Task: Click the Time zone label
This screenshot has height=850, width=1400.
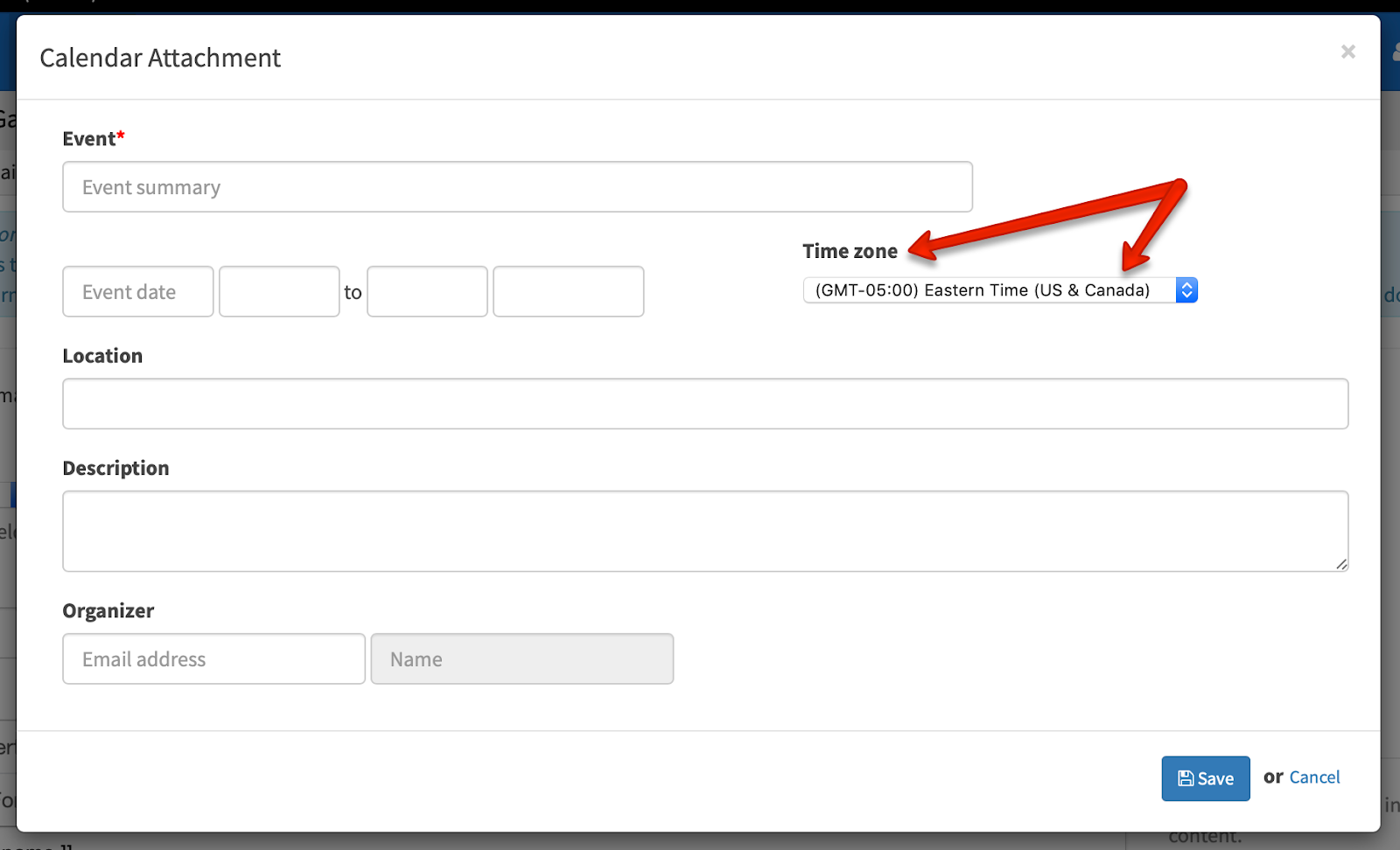Action: tap(850, 252)
